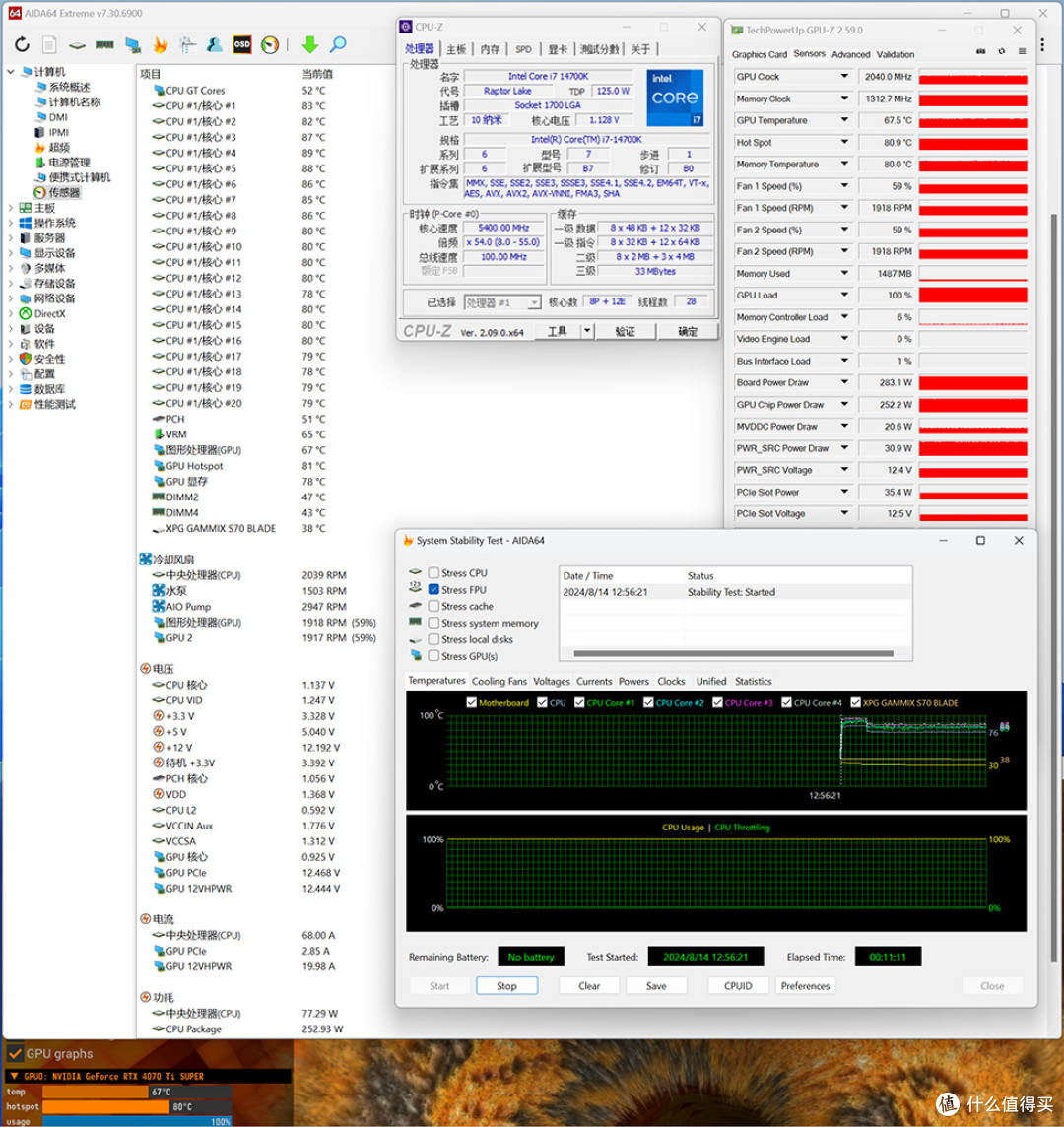Click Stop in System Stability Test
Image resolution: width=1064 pixels, height=1127 pixels.
pos(506,985)
